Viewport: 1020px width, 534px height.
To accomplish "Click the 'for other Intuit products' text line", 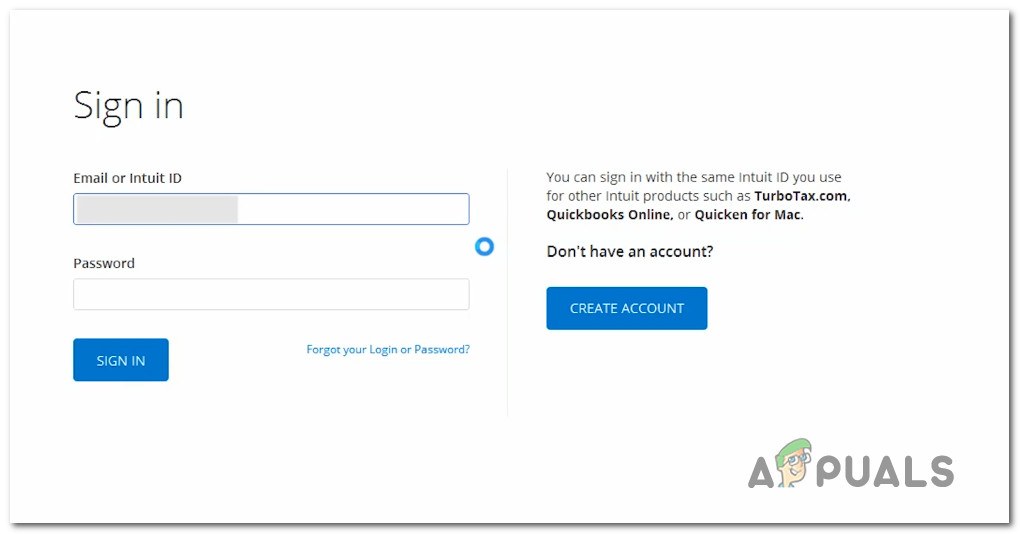I will coord(648,196).
